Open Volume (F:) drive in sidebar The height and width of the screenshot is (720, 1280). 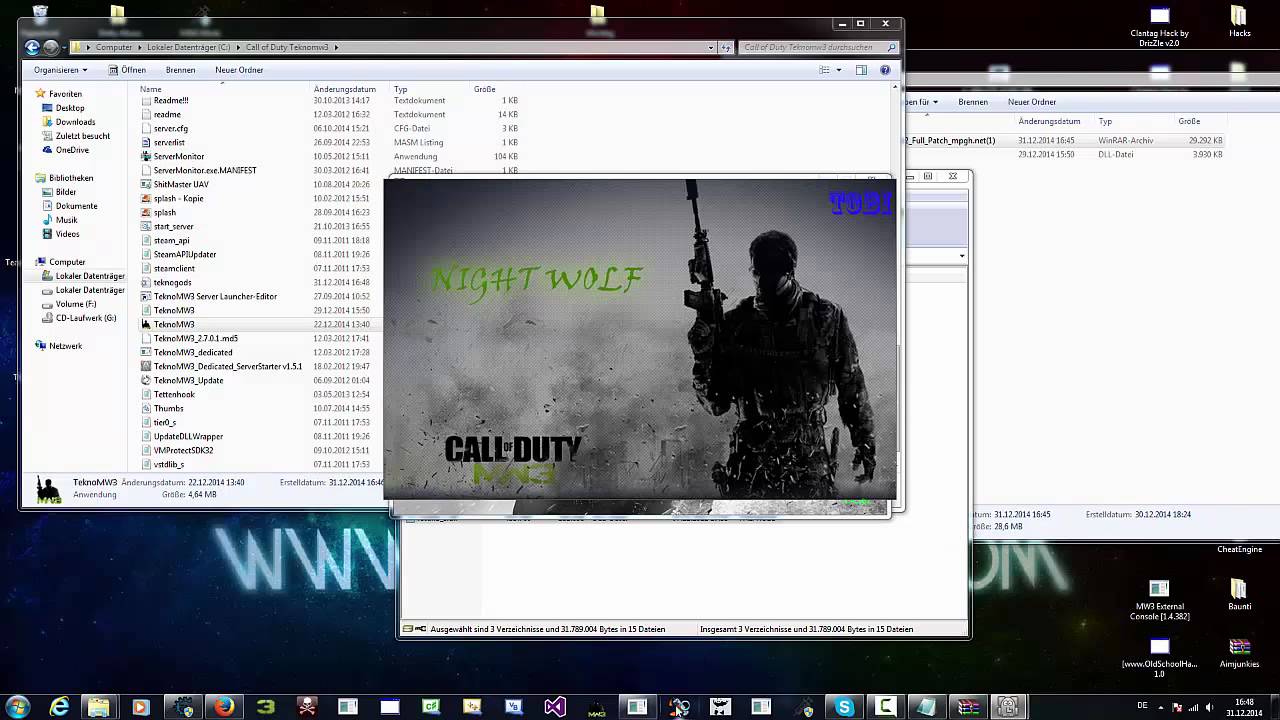point(76,304)
